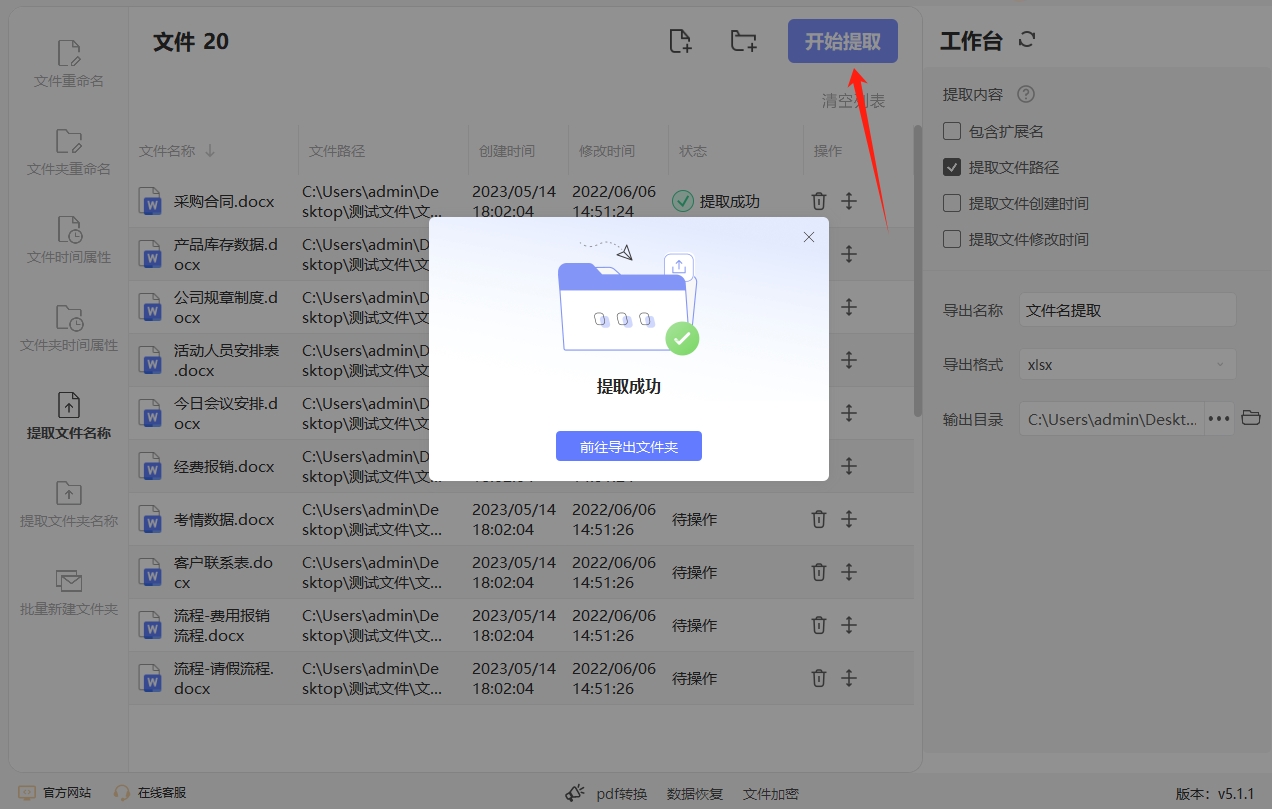
Task: Click the 文件路径 column header
Action: (x=337, y=151)
